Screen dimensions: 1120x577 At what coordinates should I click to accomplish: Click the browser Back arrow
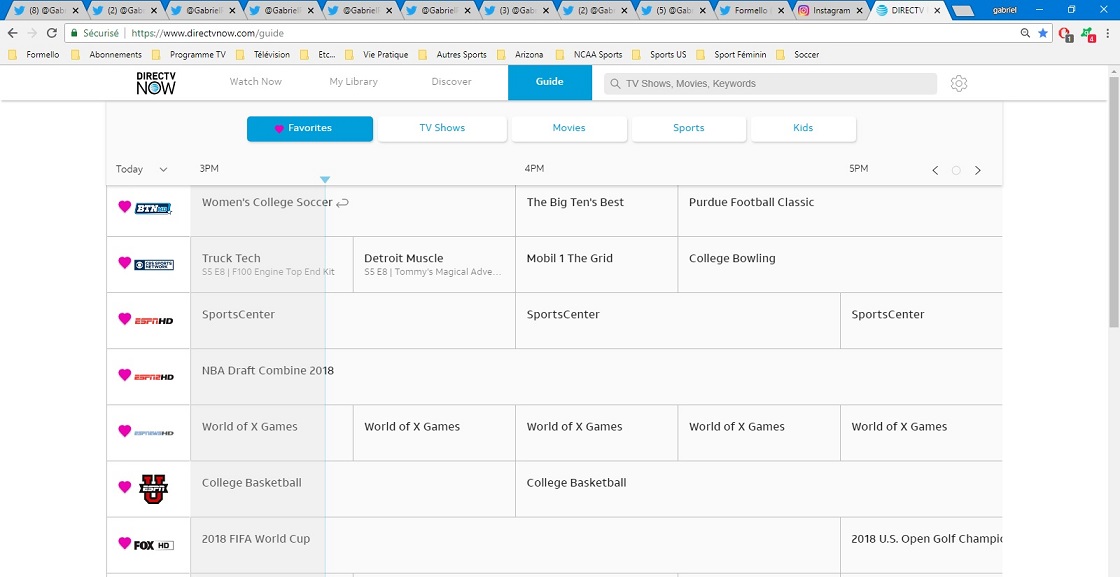click(12, 33)
